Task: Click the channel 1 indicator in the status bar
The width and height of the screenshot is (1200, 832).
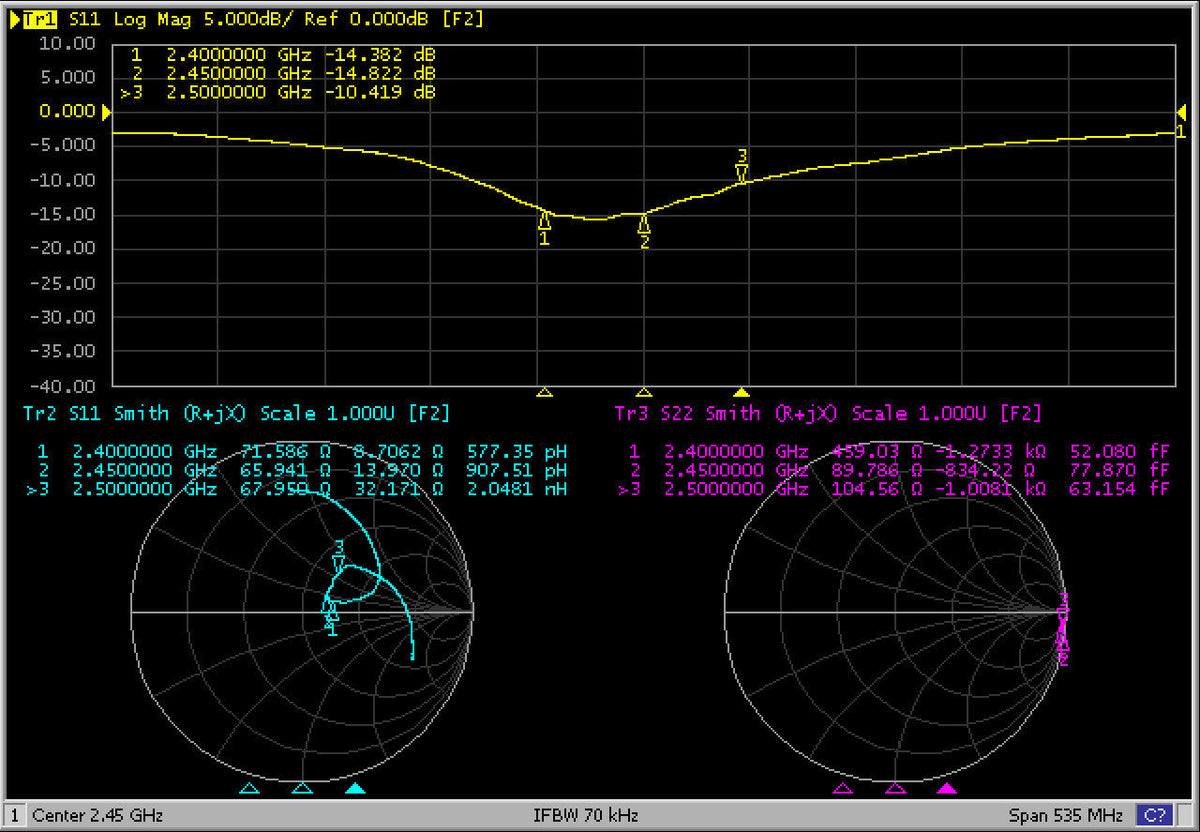Action: (x=15, y=815)
